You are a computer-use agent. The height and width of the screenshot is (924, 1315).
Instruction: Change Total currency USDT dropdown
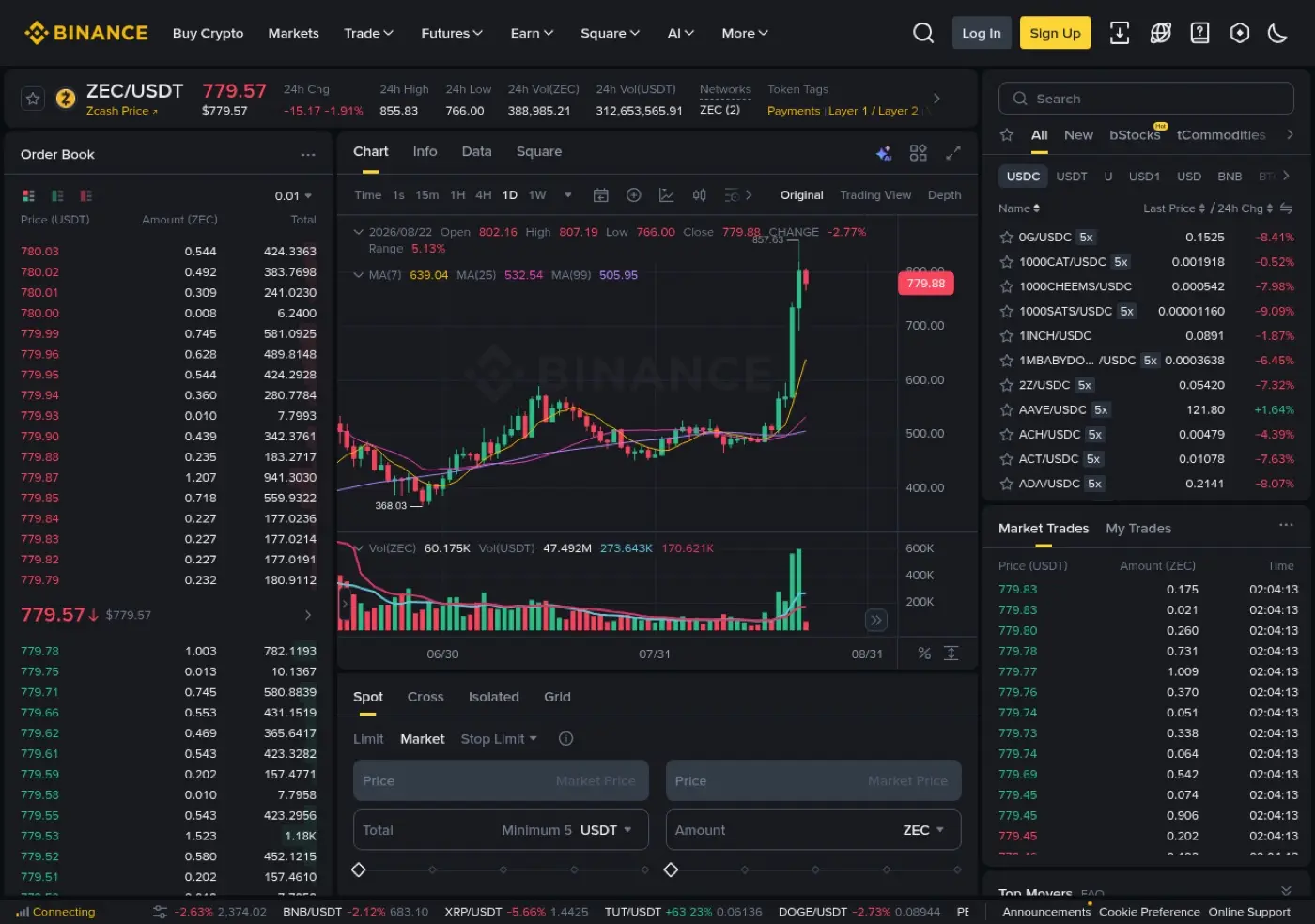(x=606, y=830)
